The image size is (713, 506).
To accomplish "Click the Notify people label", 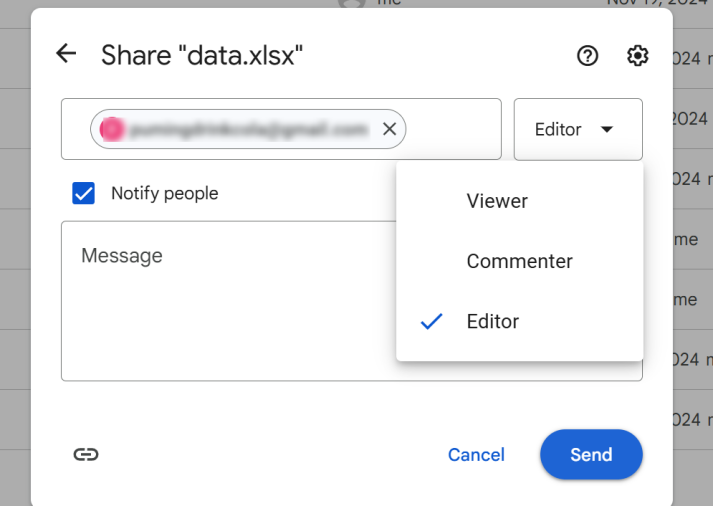I will point(165,193).
